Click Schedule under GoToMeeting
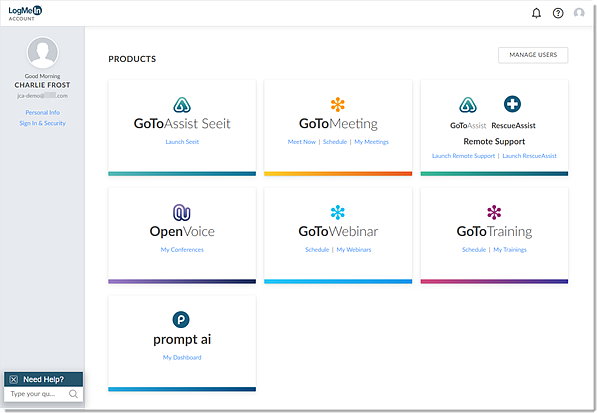Viewport: 597px width, 413px height. coord(335,142)
